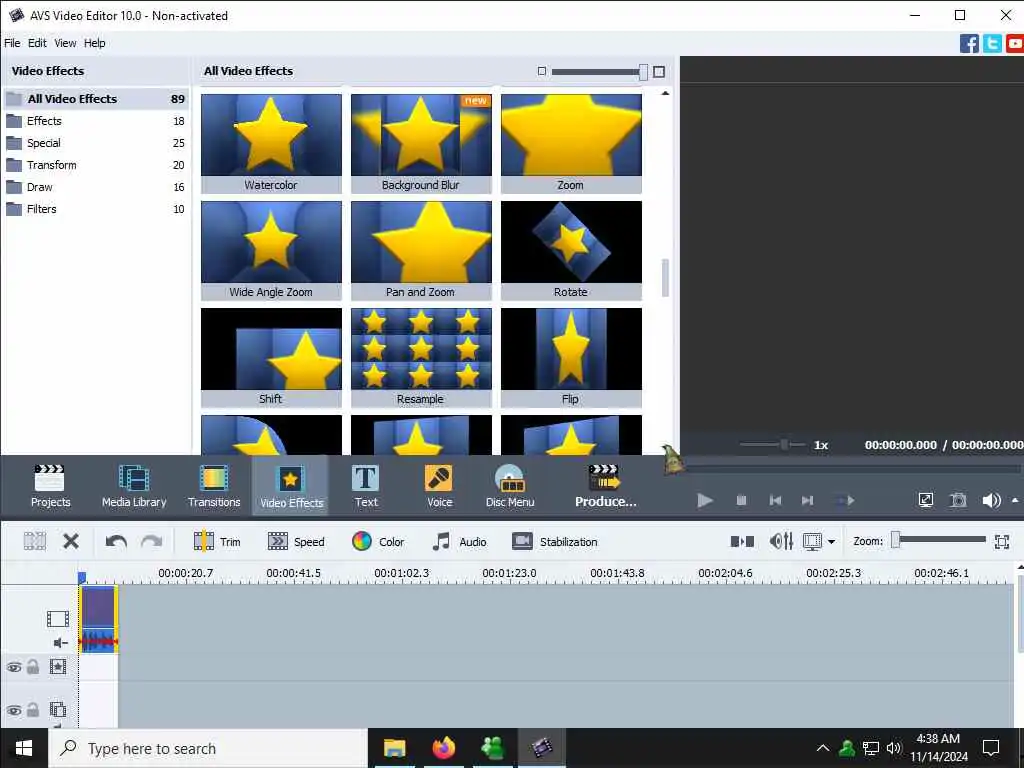Click the effects list scrollbar

[x=665, y=278]
